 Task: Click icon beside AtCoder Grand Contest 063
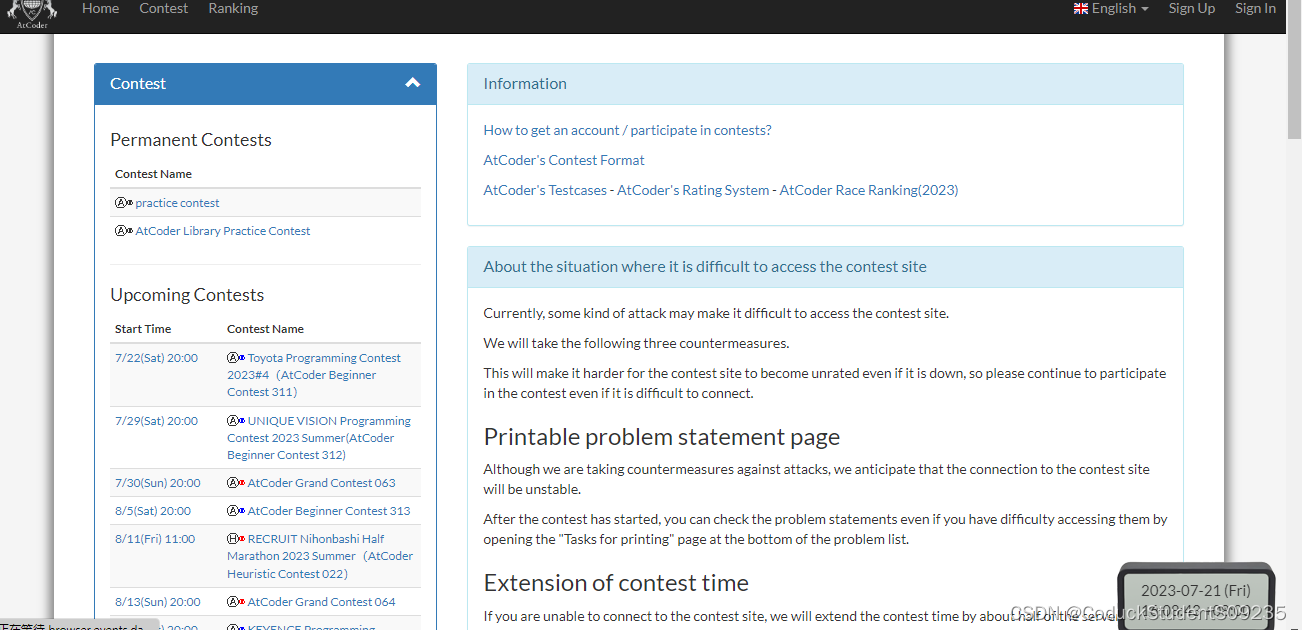[x=236, y=483]
